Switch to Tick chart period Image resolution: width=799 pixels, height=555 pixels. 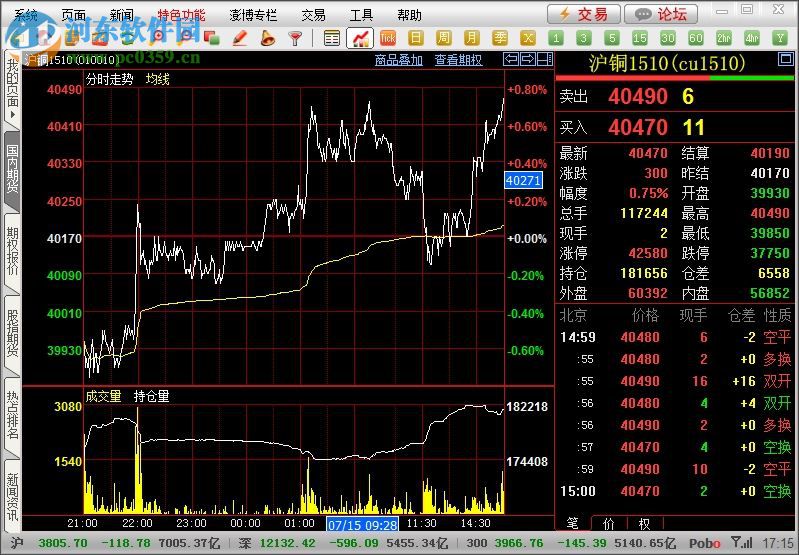(388, 38)
